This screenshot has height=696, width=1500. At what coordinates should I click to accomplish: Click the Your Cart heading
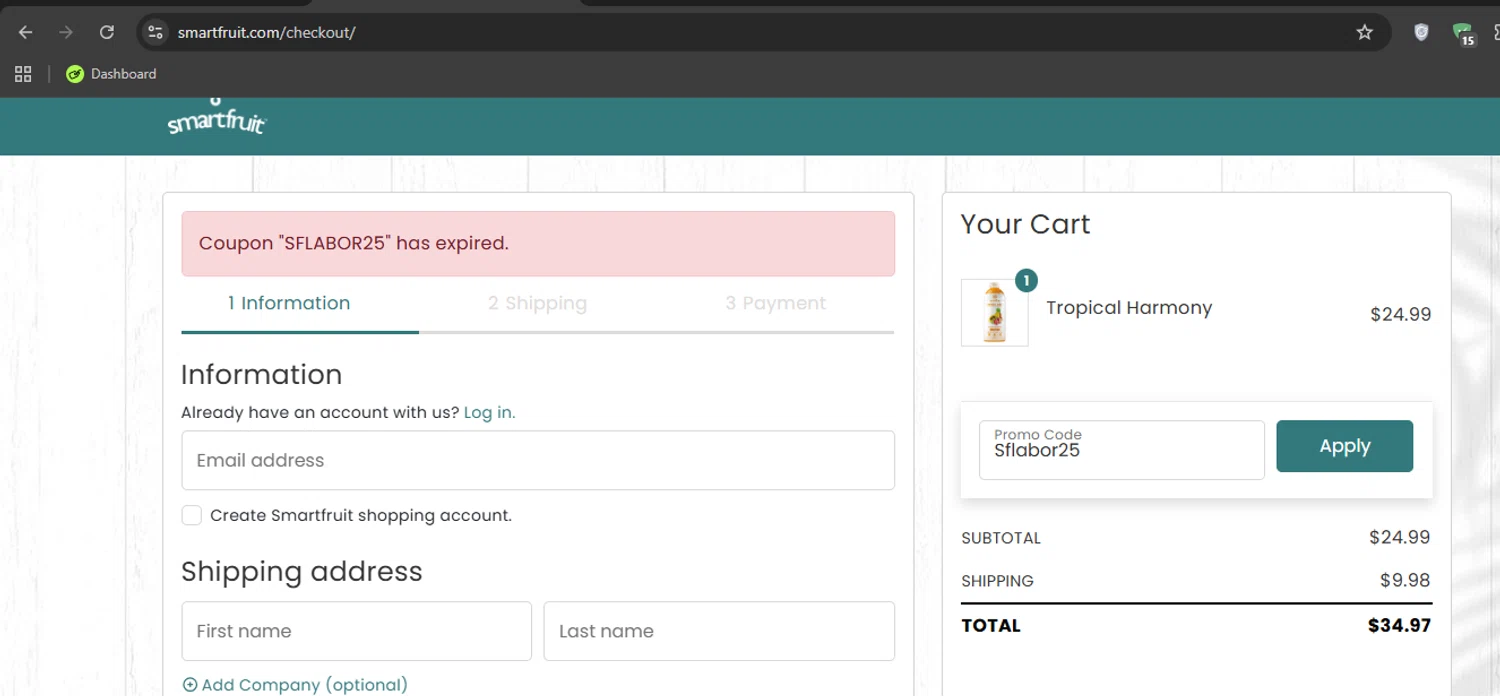tap(1025, 224)
